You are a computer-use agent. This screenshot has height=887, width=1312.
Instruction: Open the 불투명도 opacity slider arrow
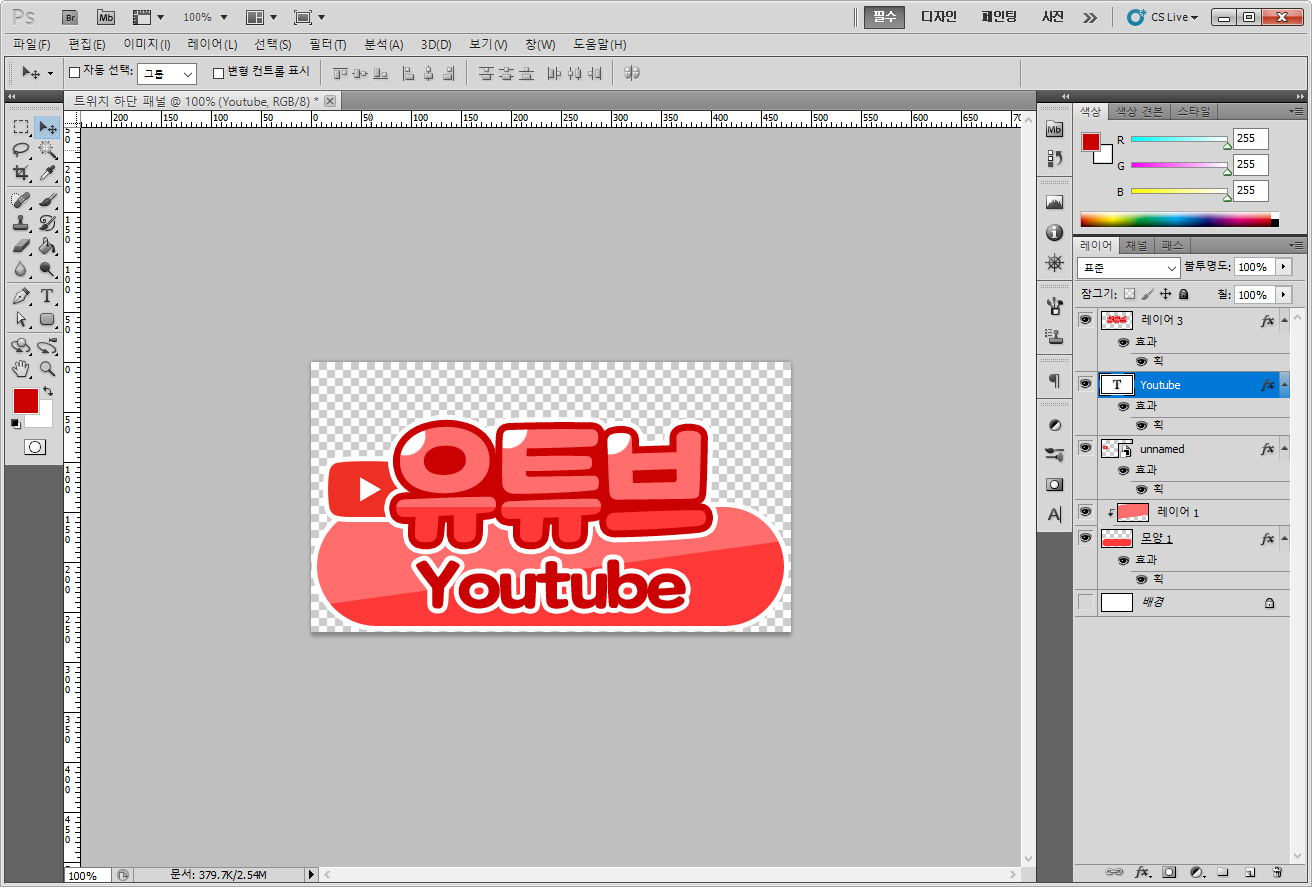(1285, 267)
